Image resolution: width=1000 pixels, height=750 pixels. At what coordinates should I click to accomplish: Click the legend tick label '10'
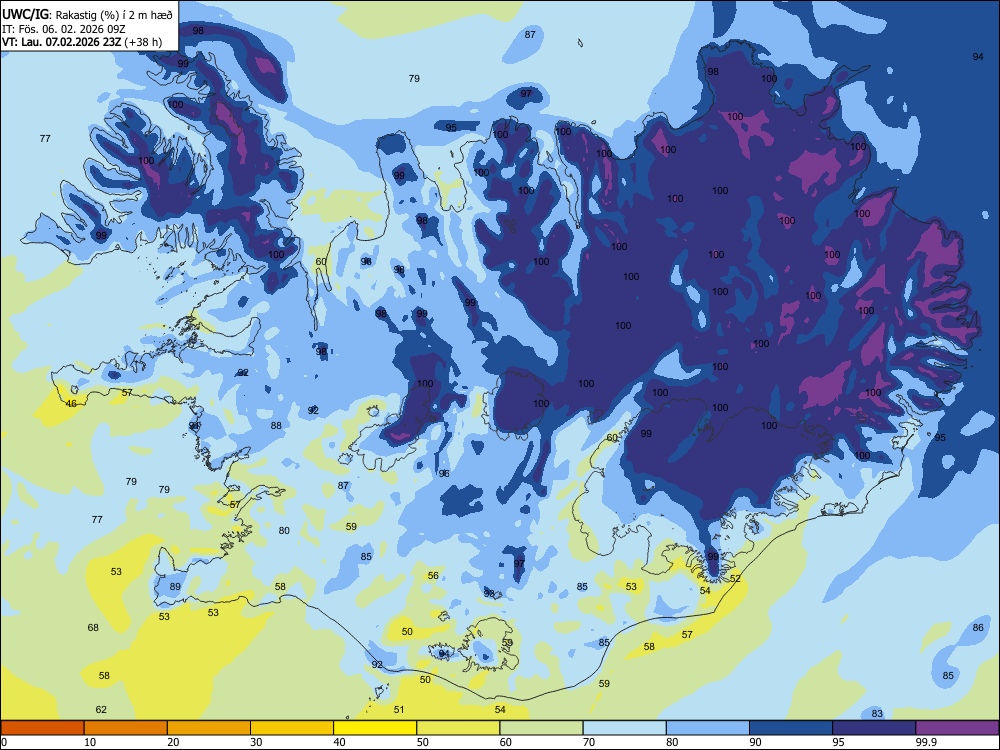point(90,742)
